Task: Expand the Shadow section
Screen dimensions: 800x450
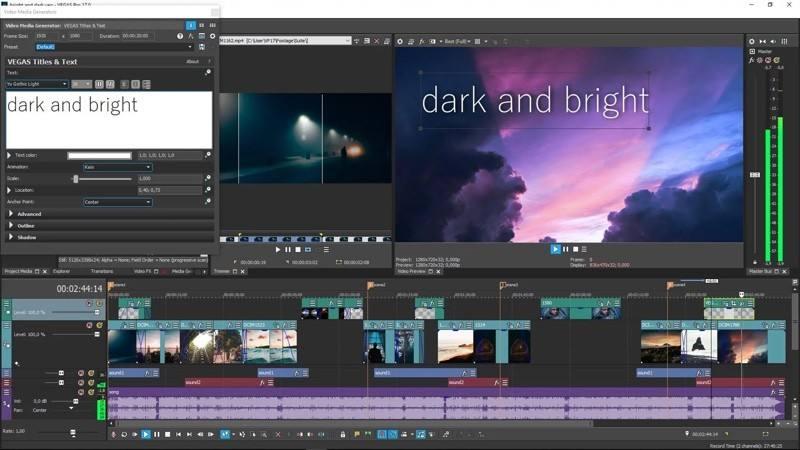Action: (10, 237)
